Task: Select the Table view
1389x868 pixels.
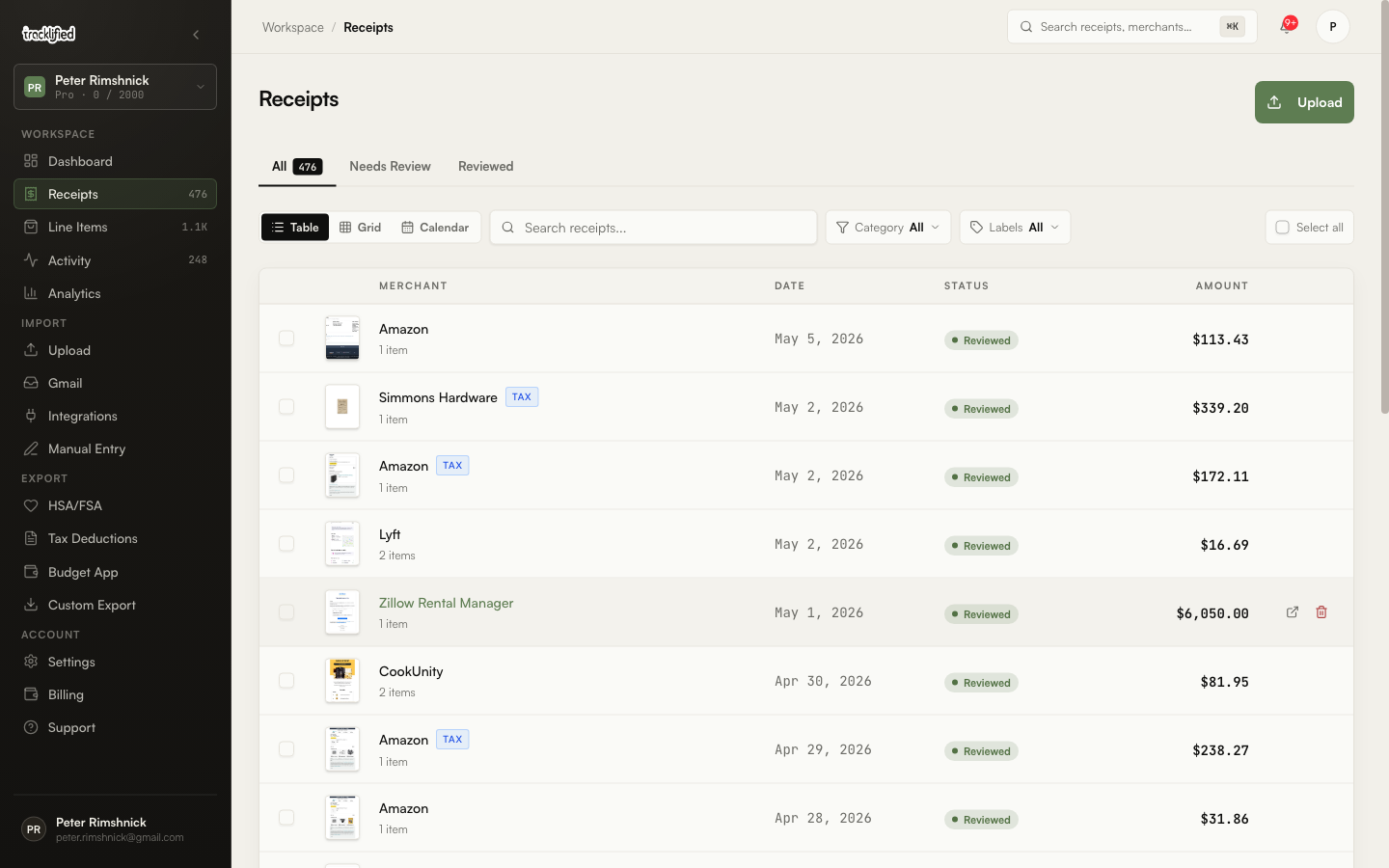Action: coord(295,228)
